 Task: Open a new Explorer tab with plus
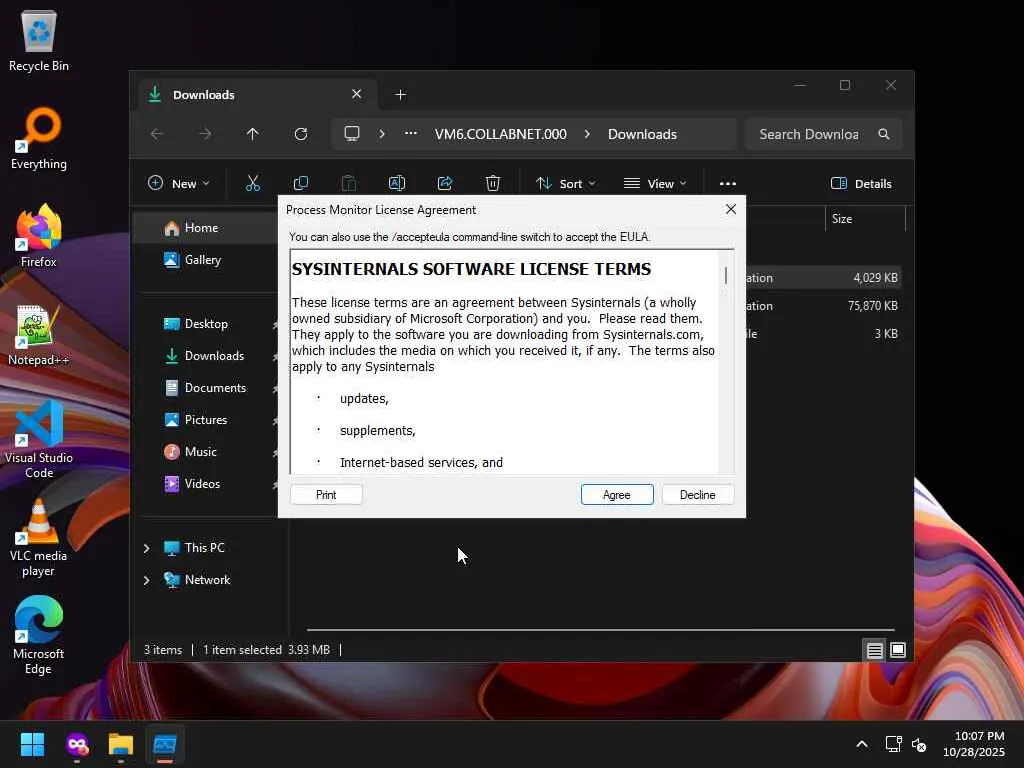[x=400, y=95]
